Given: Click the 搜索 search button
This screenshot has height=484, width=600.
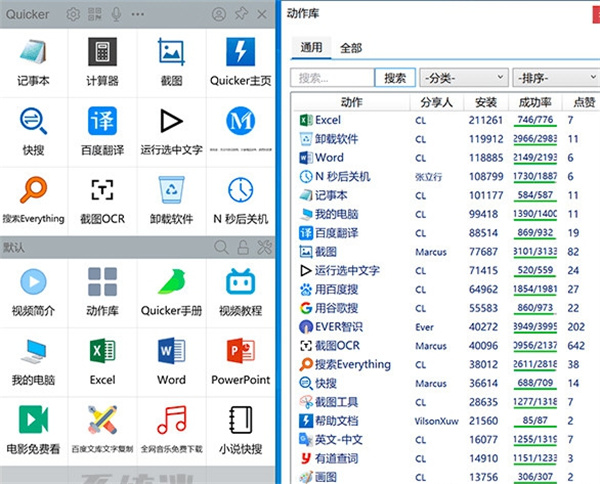Looking at the screenshot, I should pyautogui.click(x=395, y=77).
